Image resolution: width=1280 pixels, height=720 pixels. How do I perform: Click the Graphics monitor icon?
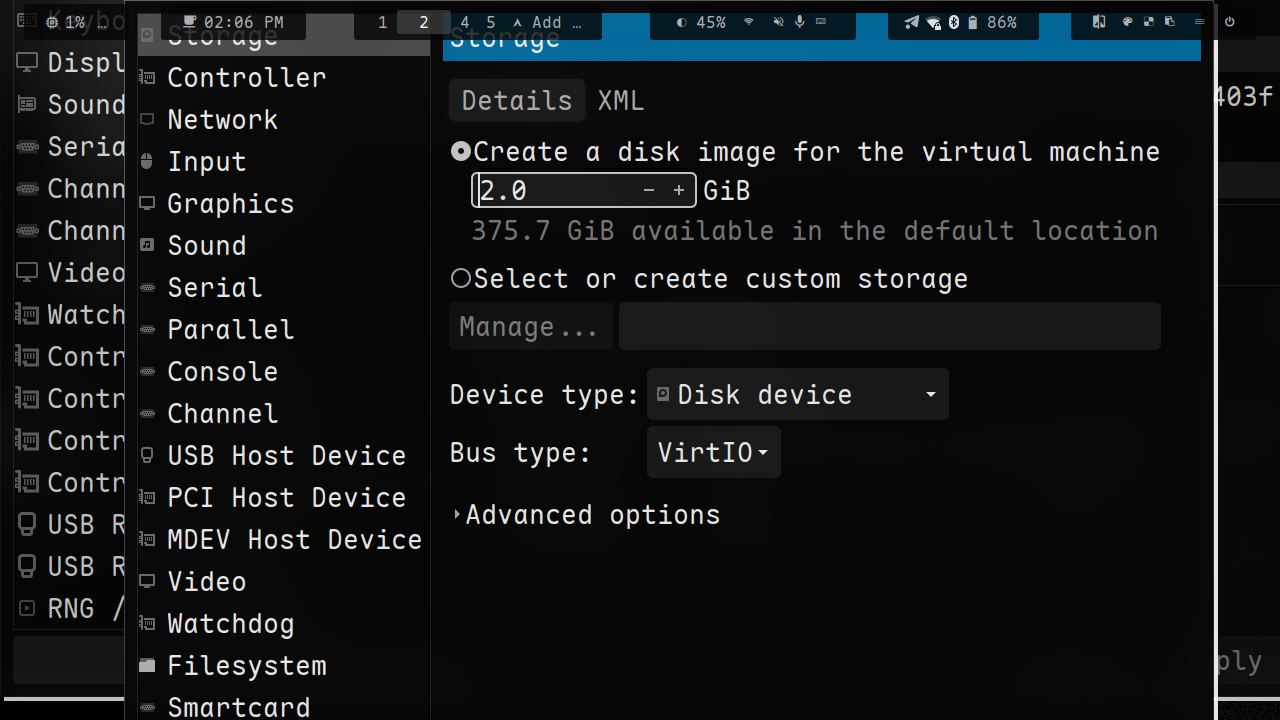point(147,204)
